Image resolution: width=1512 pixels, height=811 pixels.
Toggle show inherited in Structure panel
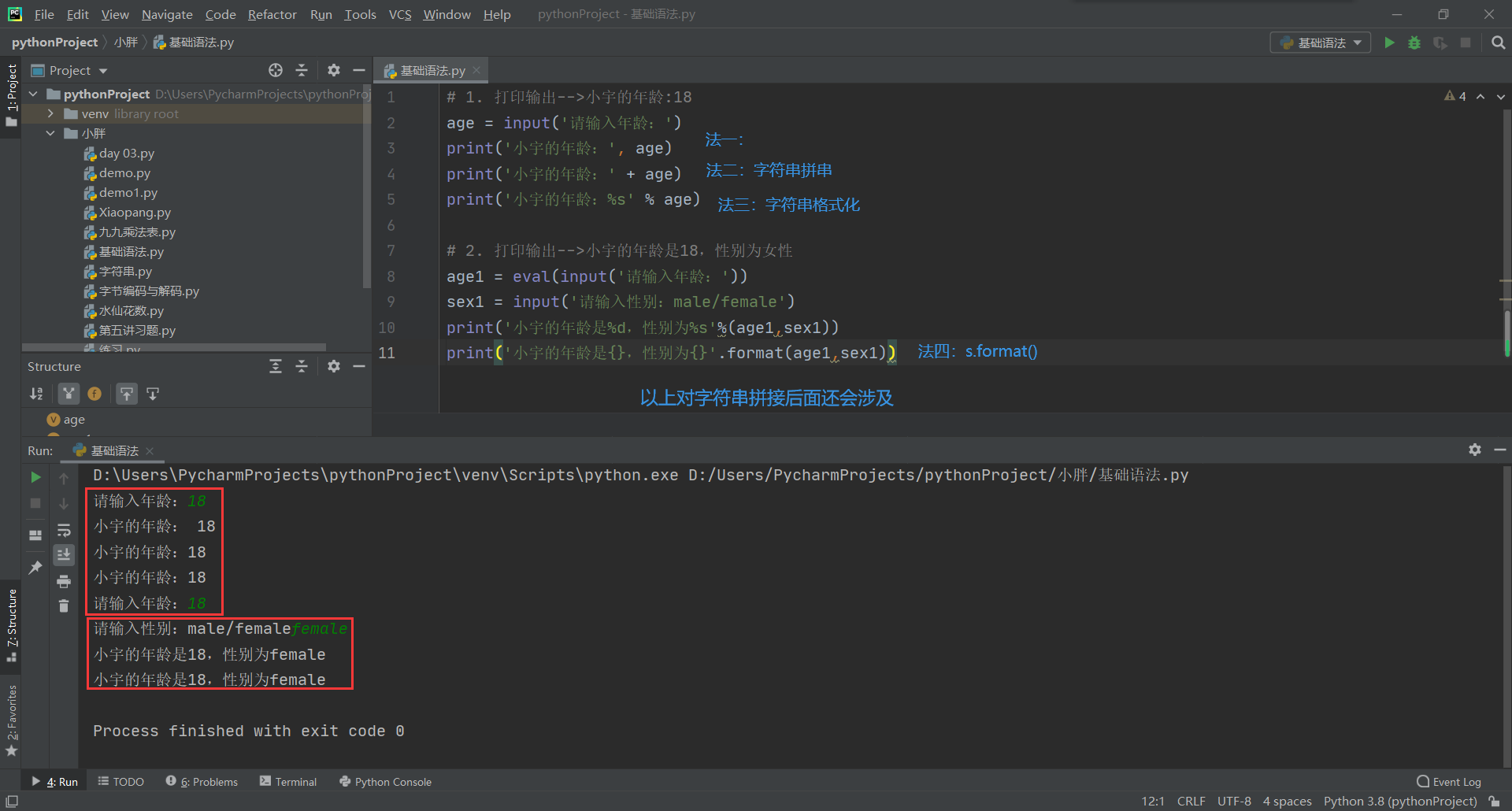coord(69,394)
